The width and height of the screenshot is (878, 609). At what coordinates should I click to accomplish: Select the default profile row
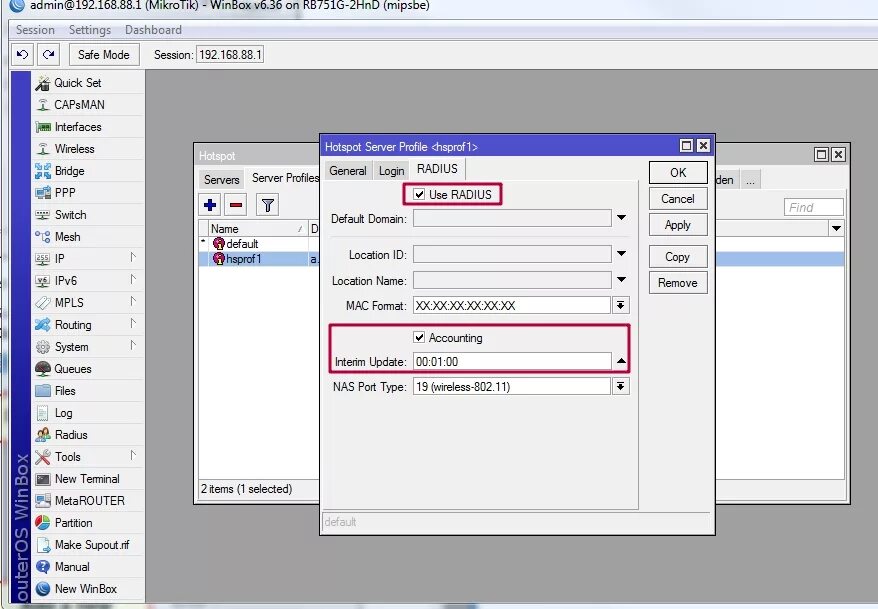pyautogui.click(x=259, y=244)
